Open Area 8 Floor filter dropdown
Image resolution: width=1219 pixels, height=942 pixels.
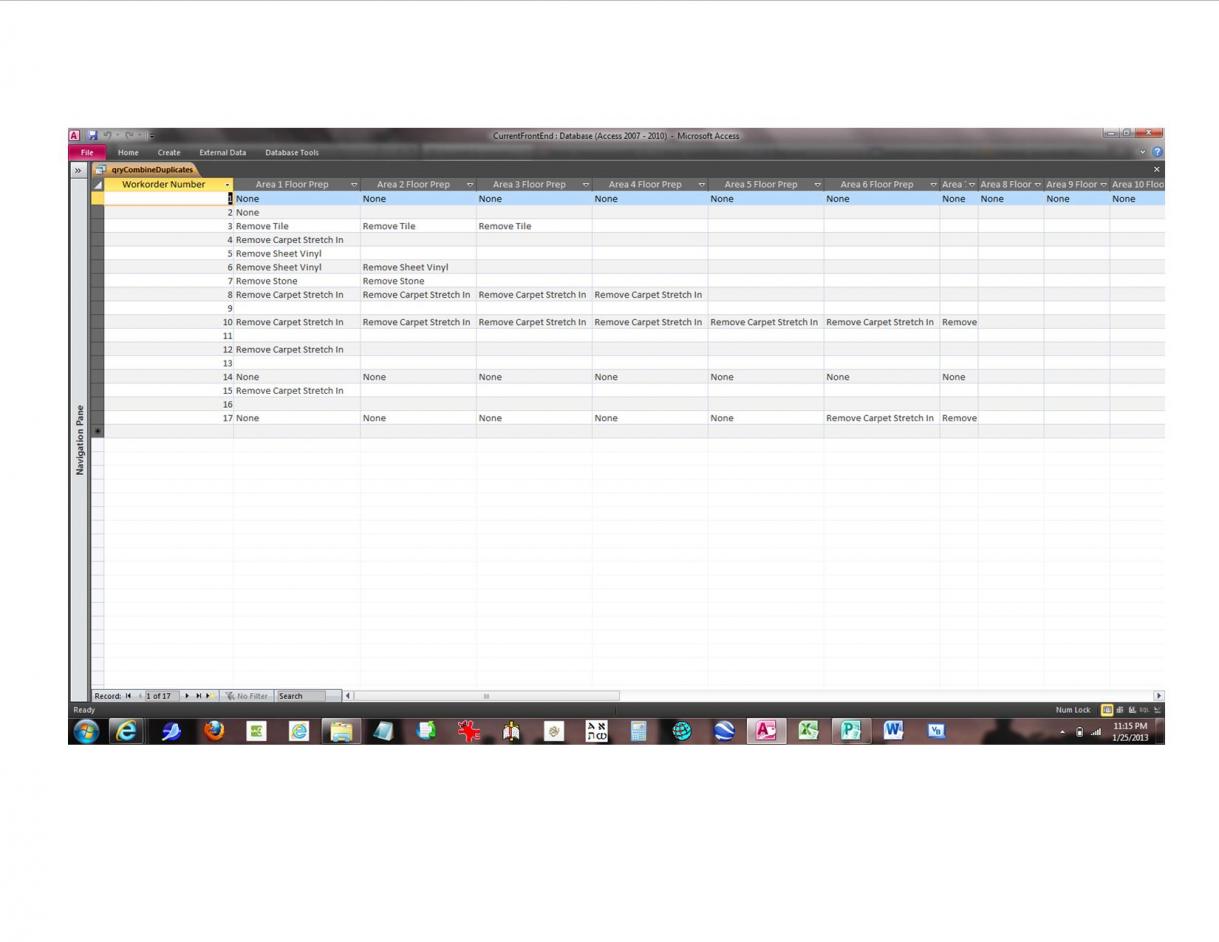(1037, 184)
